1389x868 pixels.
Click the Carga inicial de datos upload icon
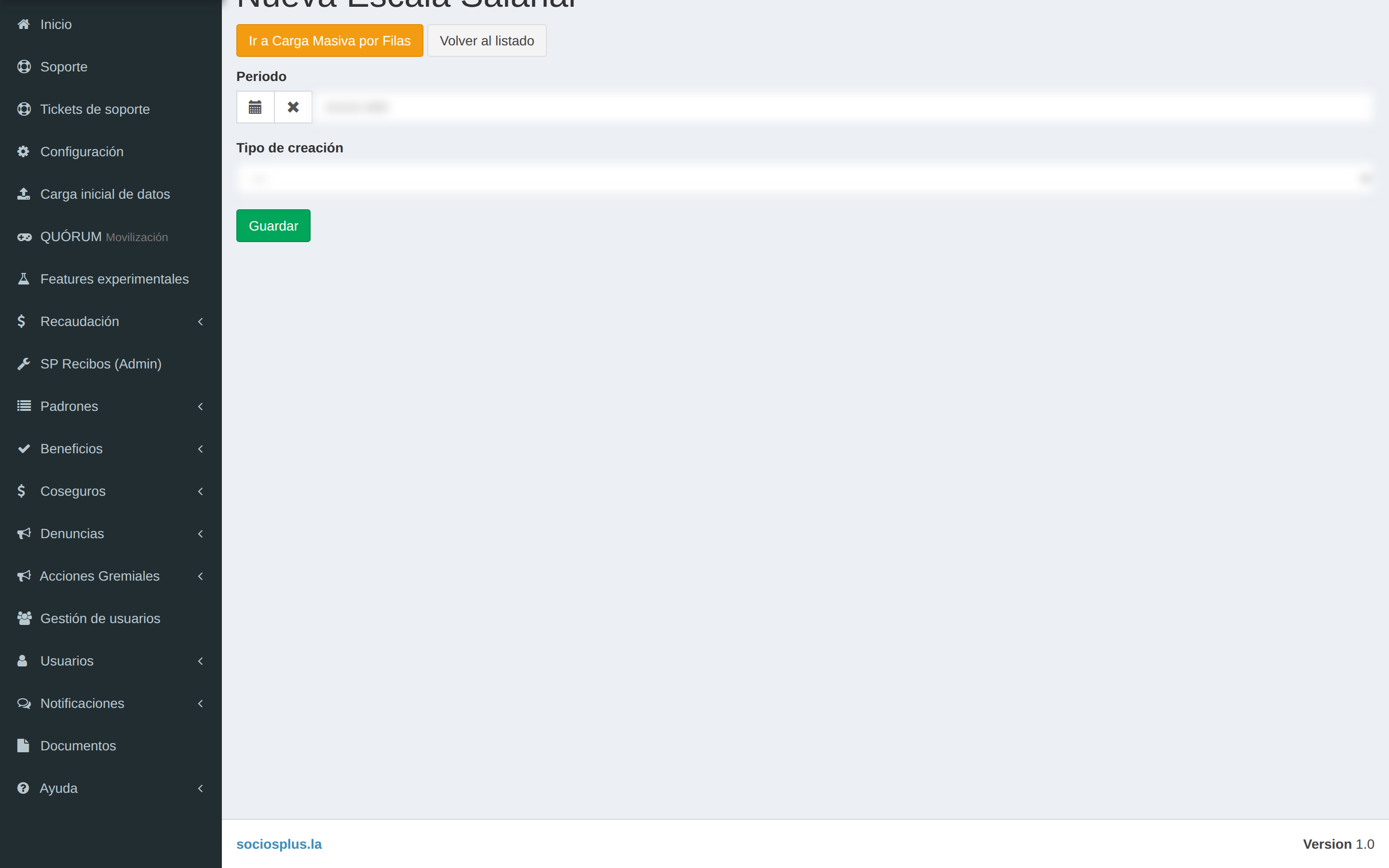(24, 194)
